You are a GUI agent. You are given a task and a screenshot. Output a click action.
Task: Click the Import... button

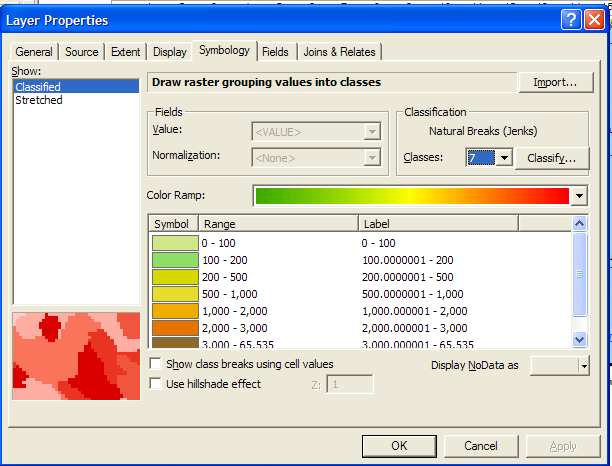(555, 82)
